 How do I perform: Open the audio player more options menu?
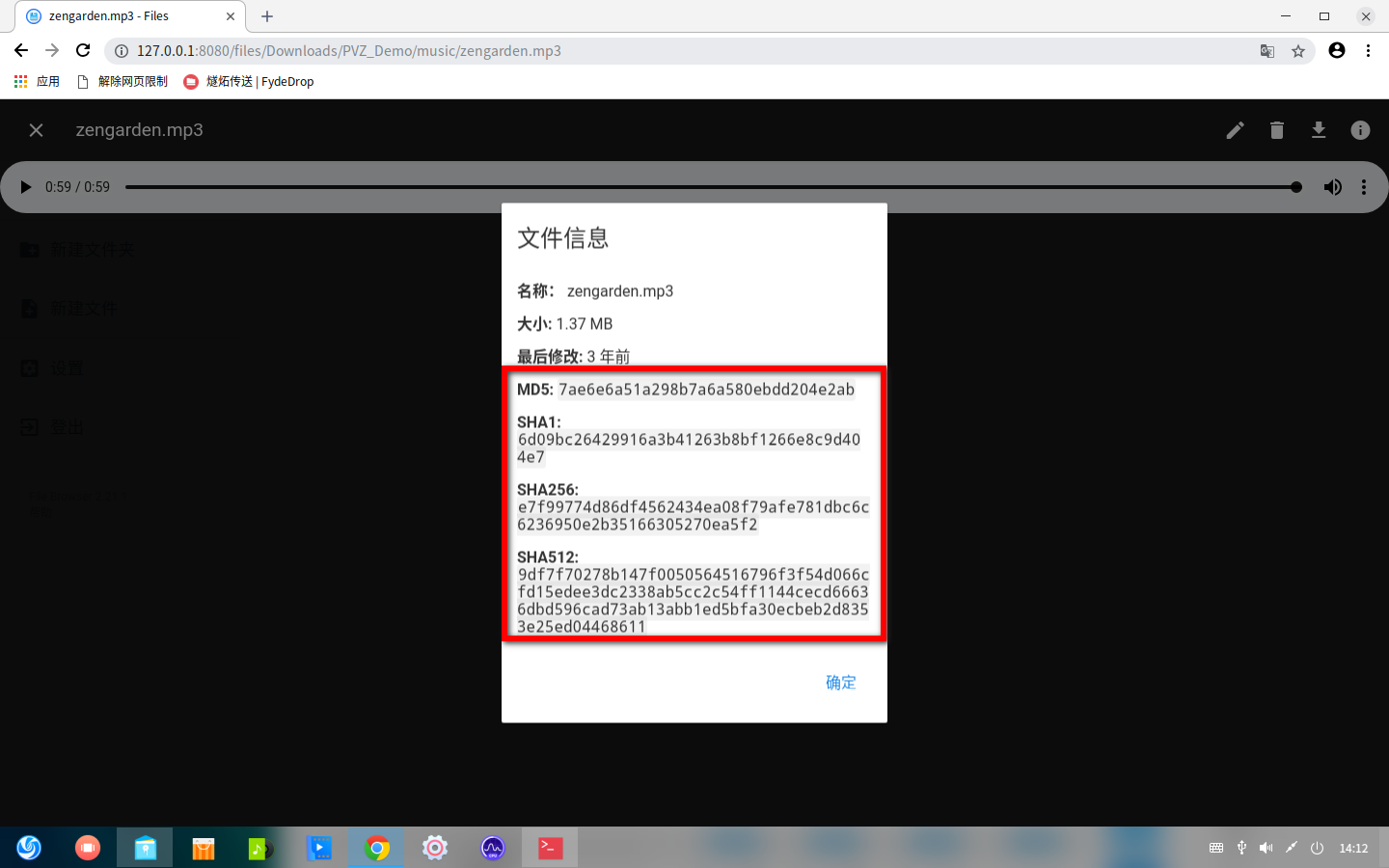pyautogui.click(x=1364, y=187)
